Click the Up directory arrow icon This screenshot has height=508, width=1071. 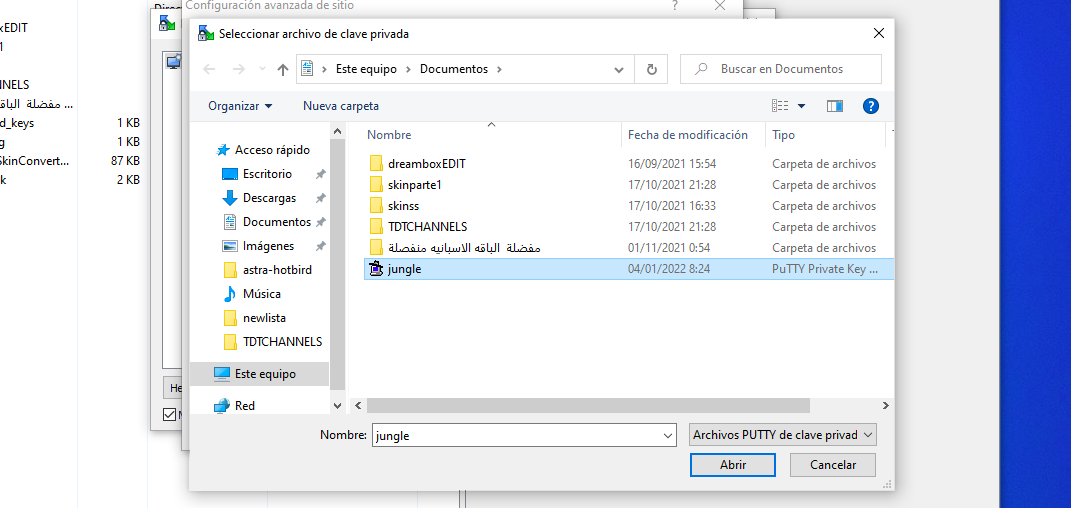coord(283,70)
